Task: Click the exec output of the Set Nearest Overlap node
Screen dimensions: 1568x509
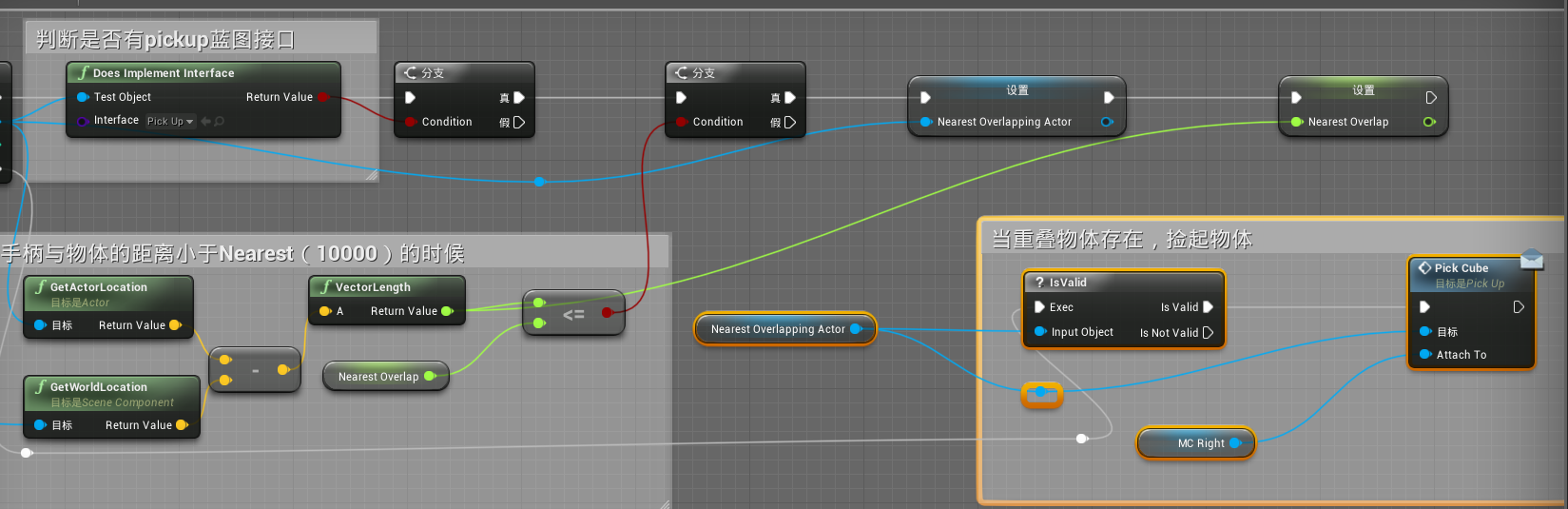Action: point(1431,97)
